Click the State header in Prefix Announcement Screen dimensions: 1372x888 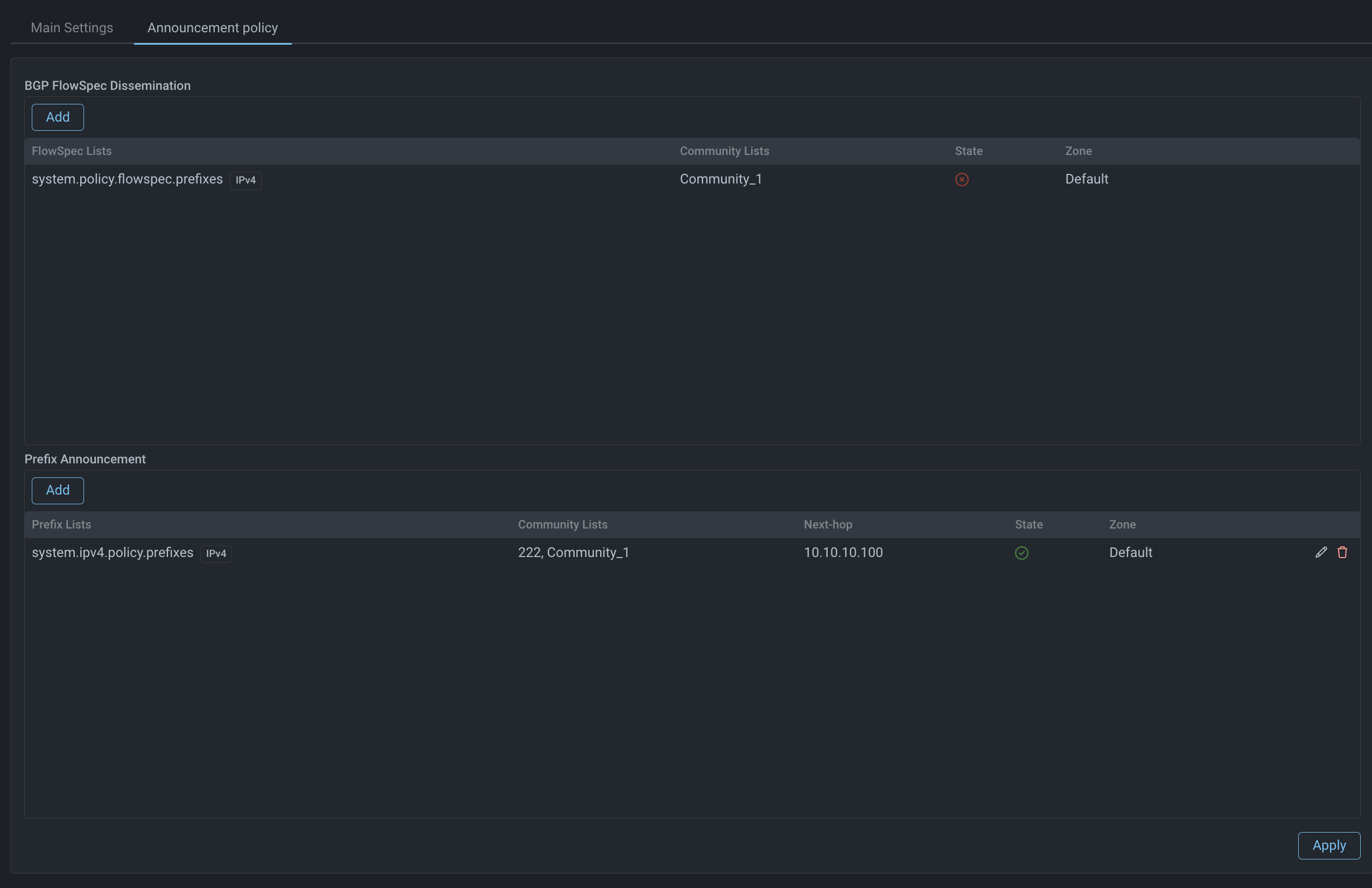click(1028, 524)
